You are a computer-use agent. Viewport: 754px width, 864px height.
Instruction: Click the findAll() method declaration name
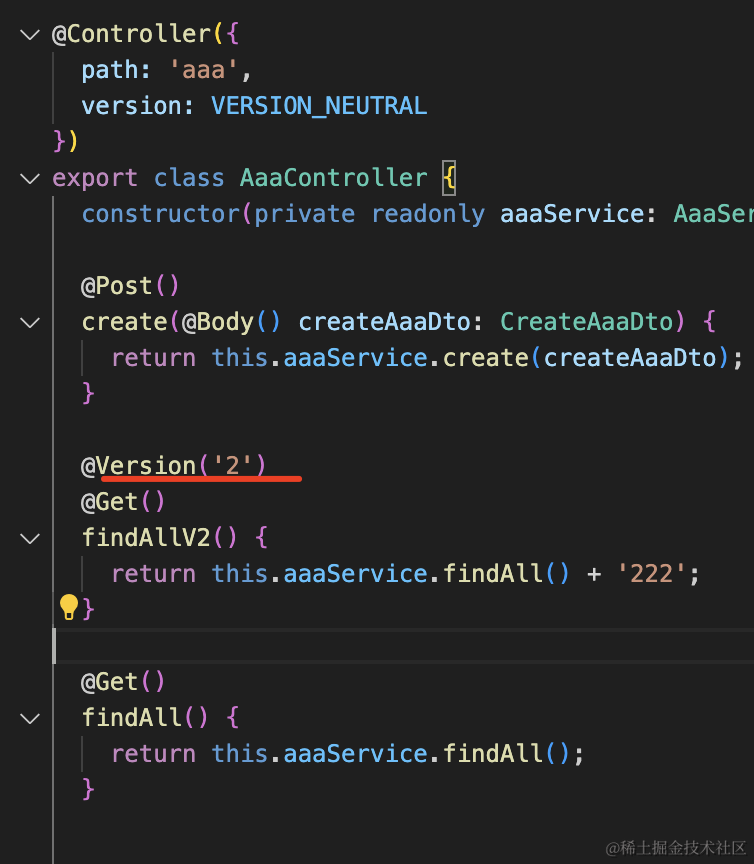pyautogui.click(x=132, y=717)
